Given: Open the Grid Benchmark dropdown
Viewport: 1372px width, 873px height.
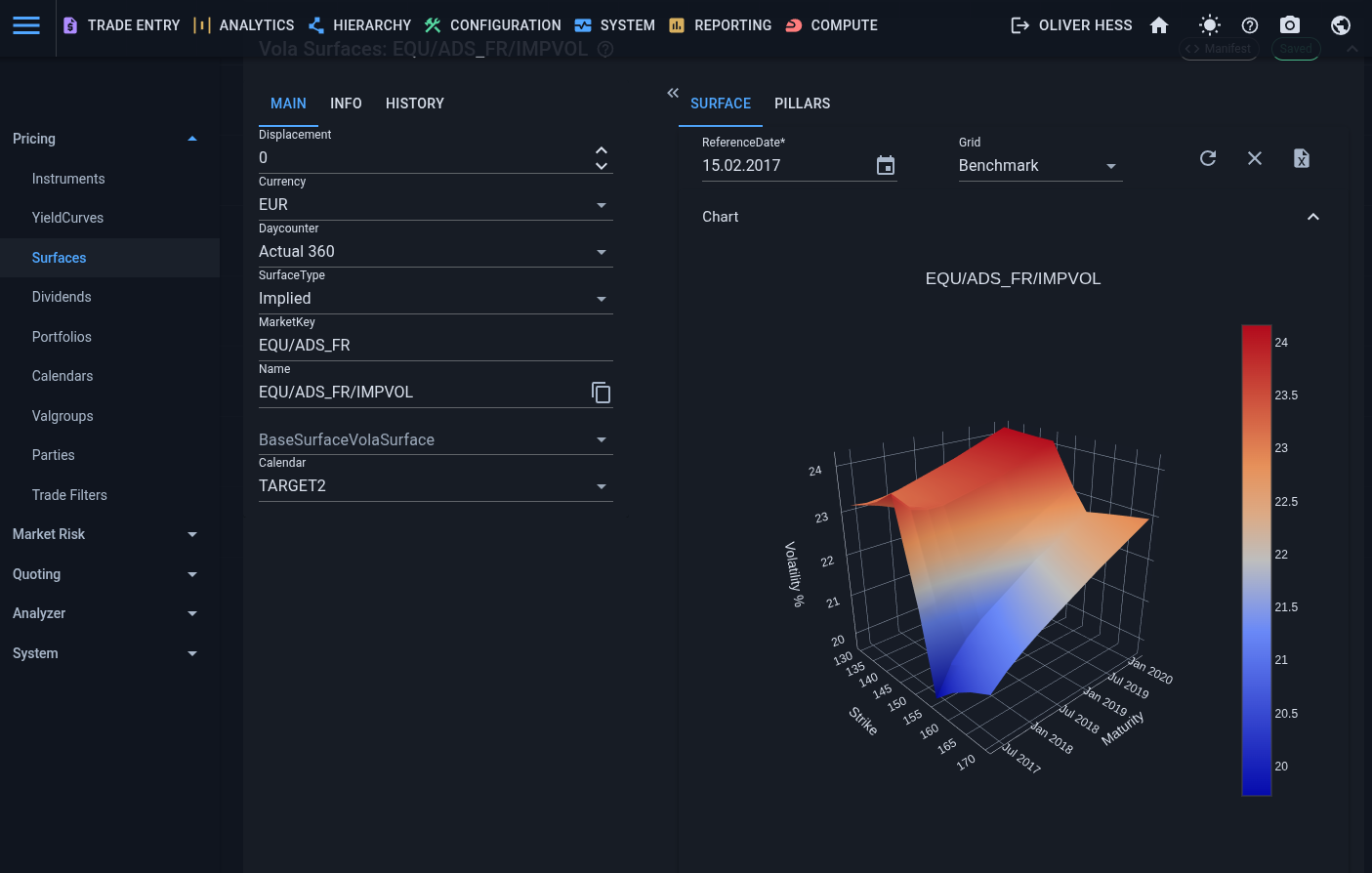Looking at the screenshot, I should [x=1041, y=165].
